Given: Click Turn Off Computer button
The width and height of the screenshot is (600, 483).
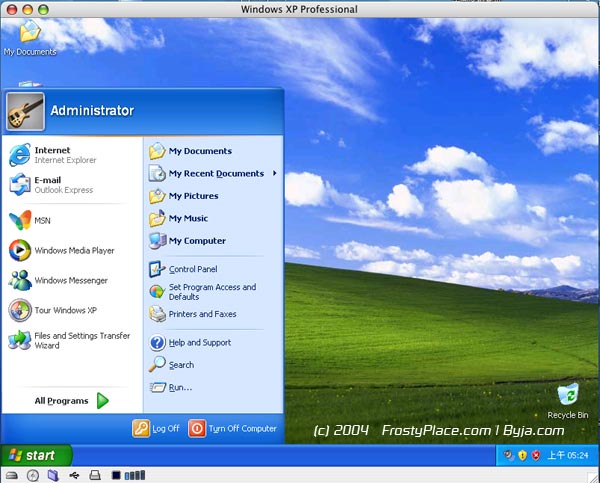Looking at the screenshot, I should [x=233, y=428].
